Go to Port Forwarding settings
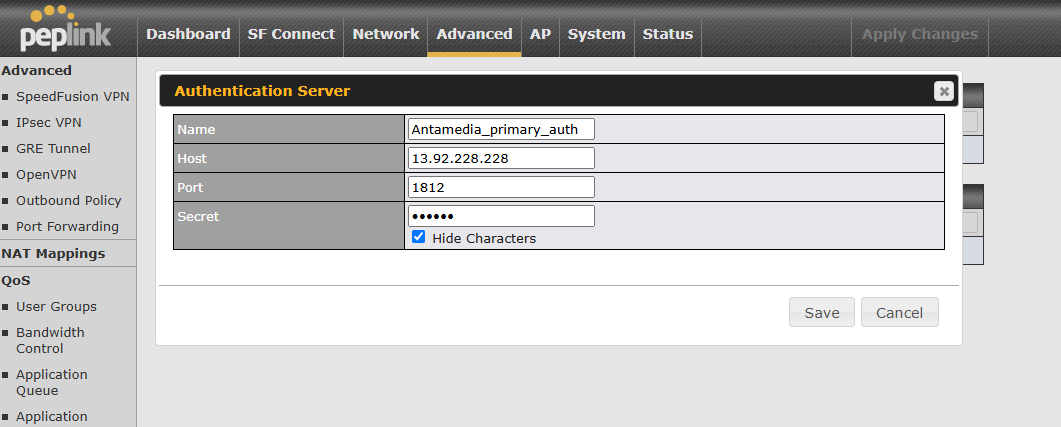 point(67,227)
